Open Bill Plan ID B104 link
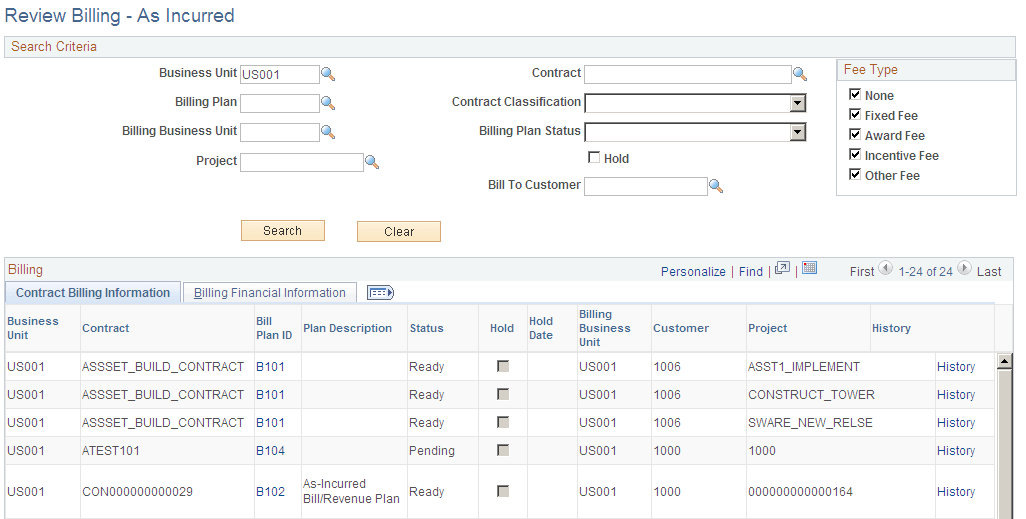The image size is (1026, 519). click(270, 450)
